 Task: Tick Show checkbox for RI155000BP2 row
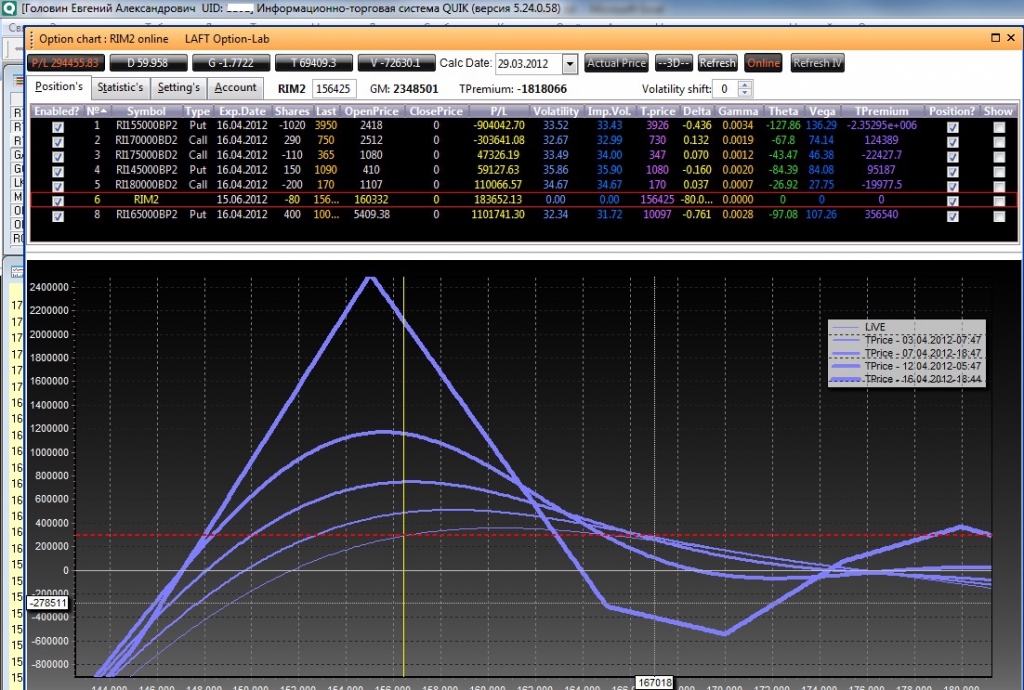coord(999,127)
